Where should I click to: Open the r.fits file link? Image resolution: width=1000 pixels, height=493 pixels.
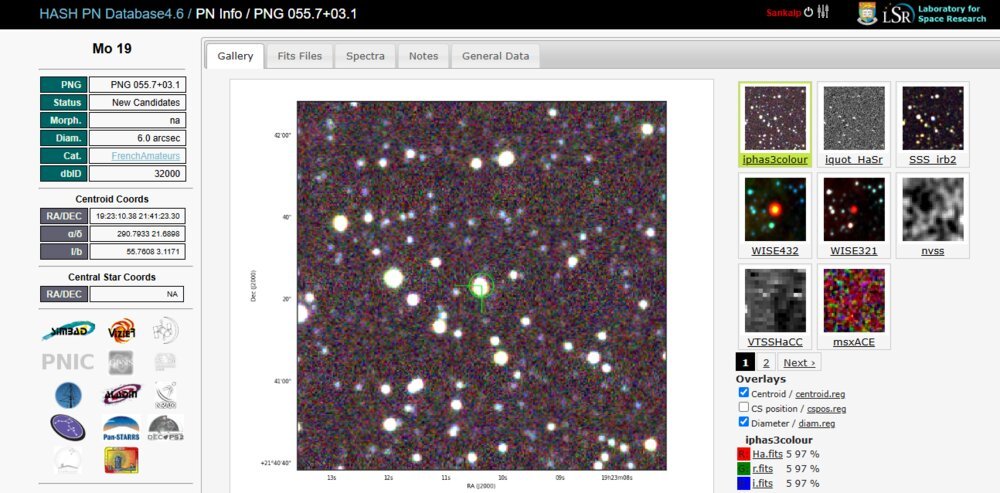point(763,469)
